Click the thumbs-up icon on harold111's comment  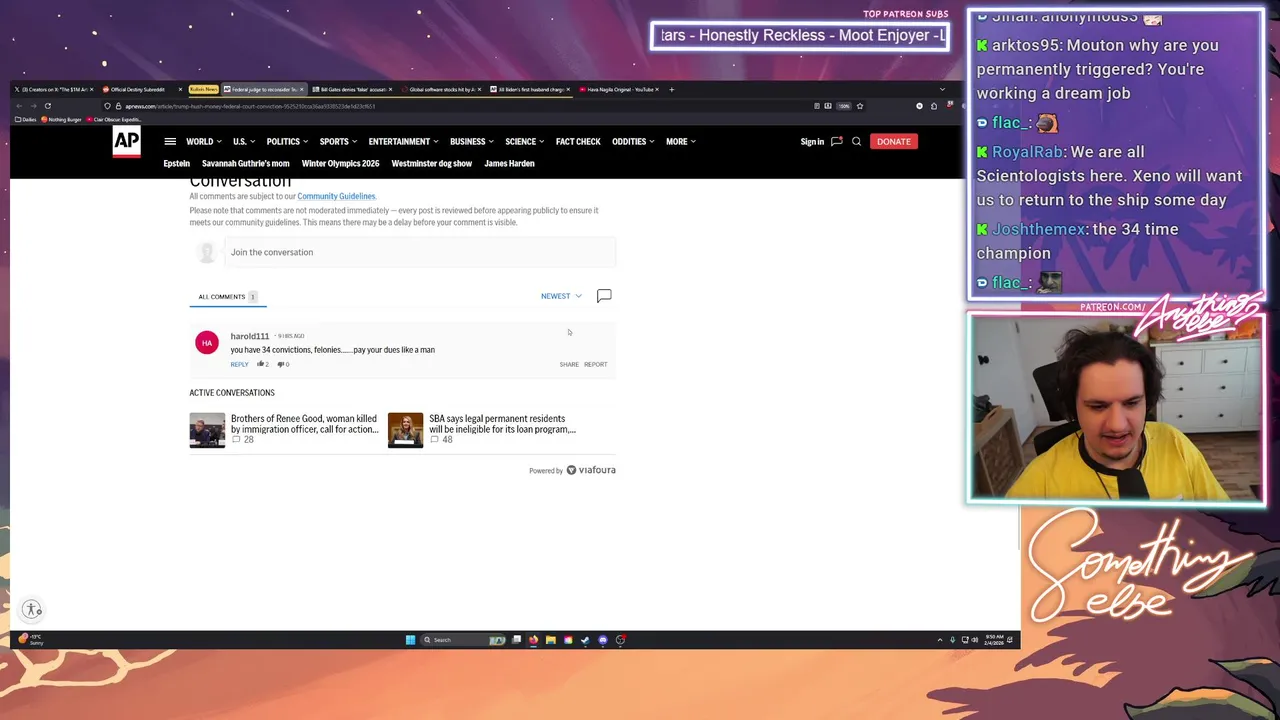point(261,364)
